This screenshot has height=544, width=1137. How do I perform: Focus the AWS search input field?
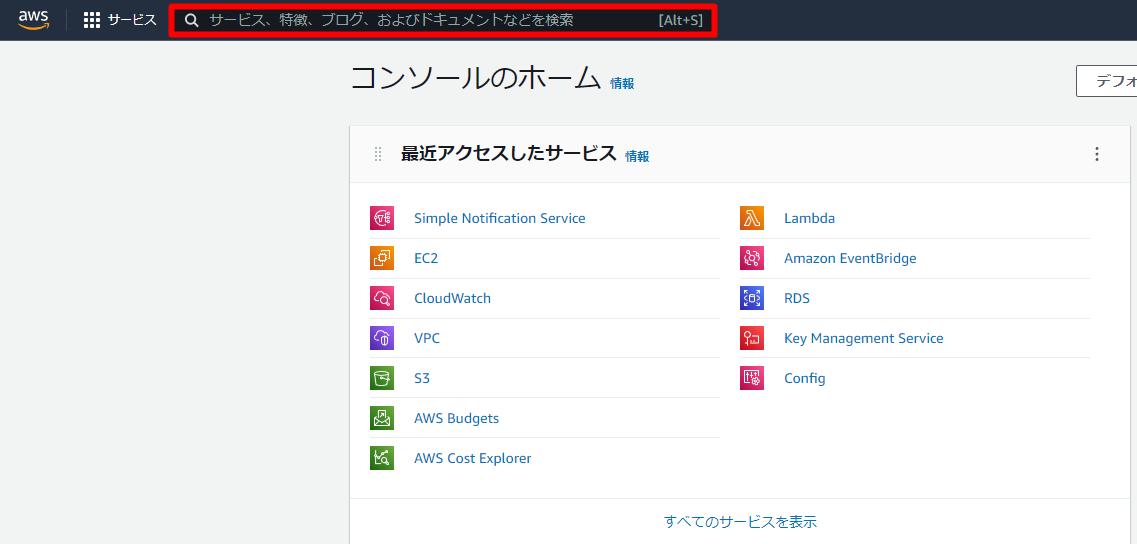[443, 20]
